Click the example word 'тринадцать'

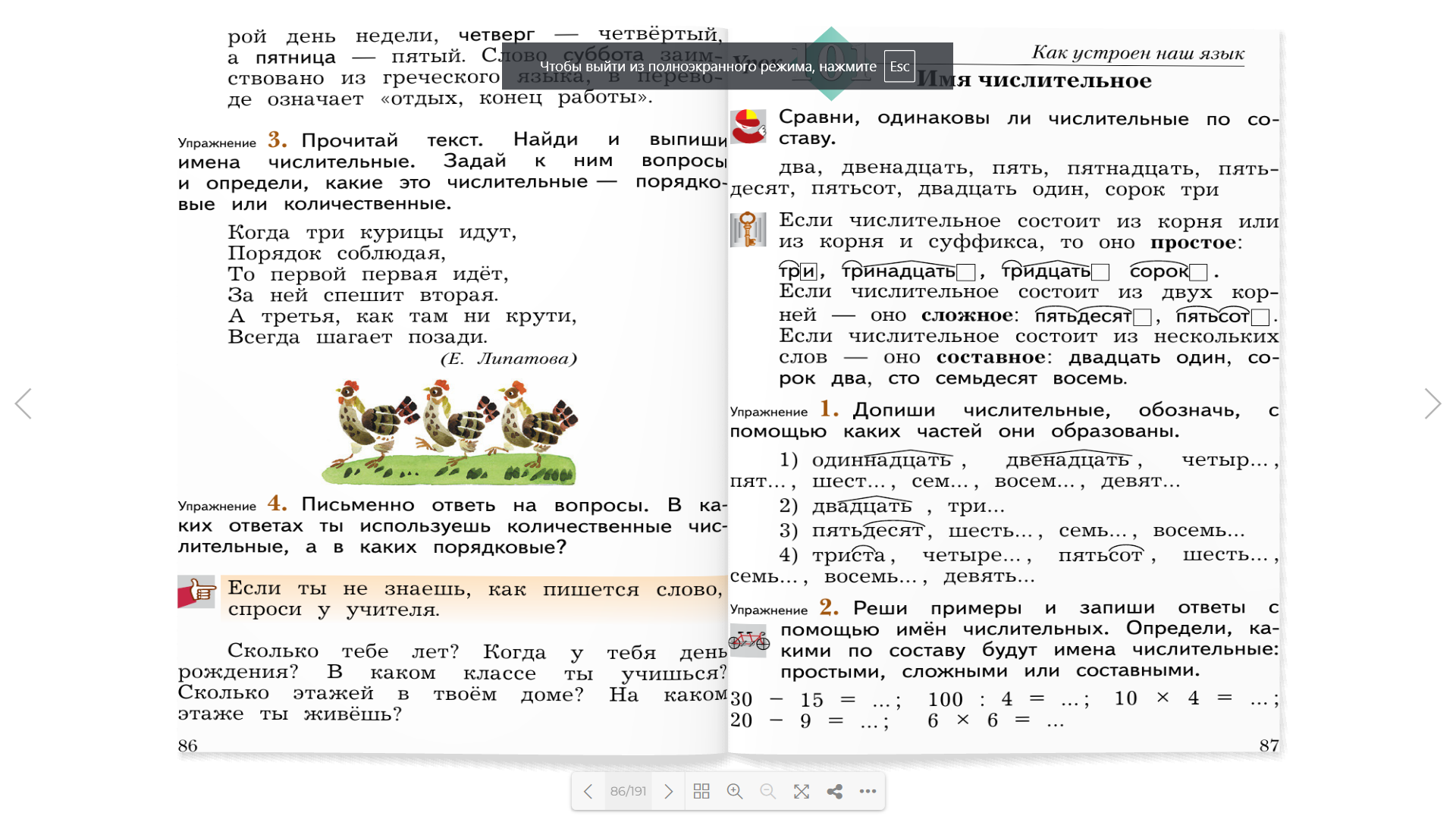(899, 271)
